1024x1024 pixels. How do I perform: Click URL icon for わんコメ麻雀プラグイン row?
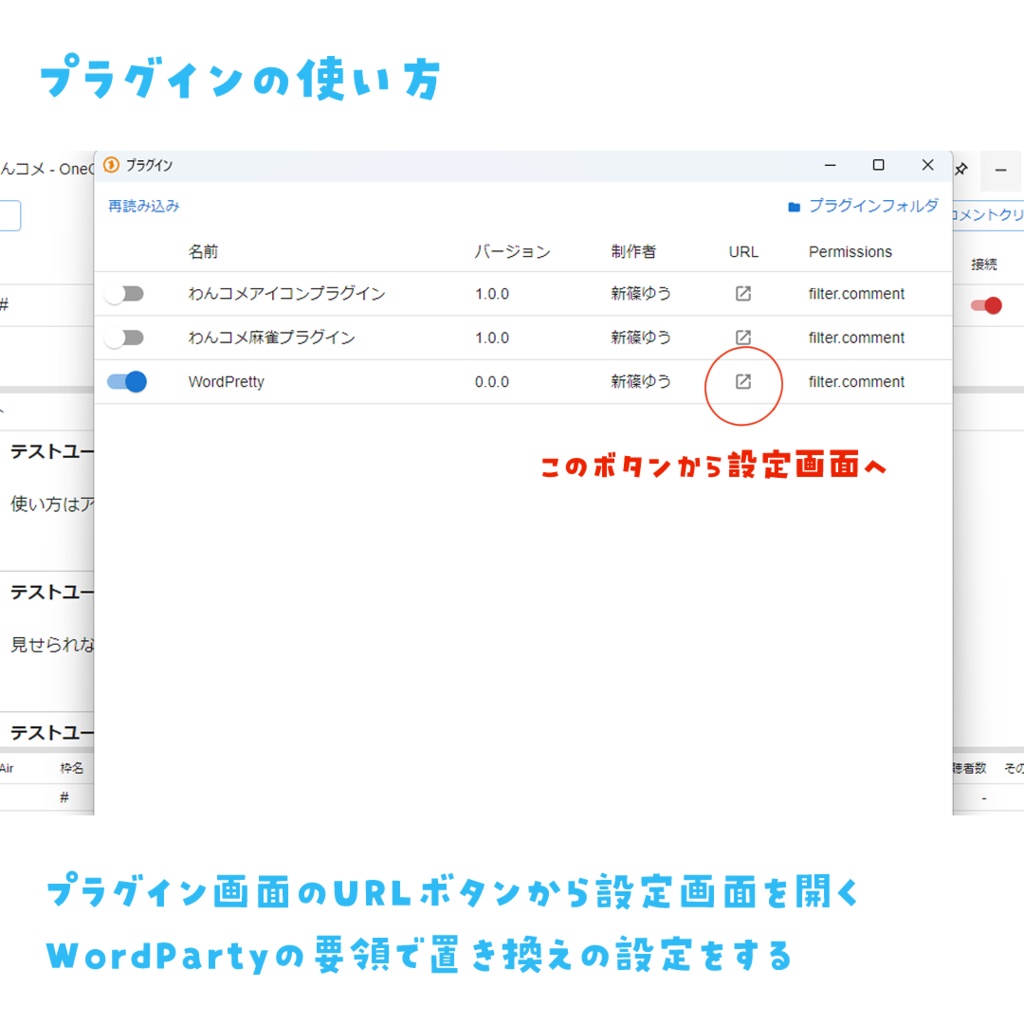click(743, 337)
